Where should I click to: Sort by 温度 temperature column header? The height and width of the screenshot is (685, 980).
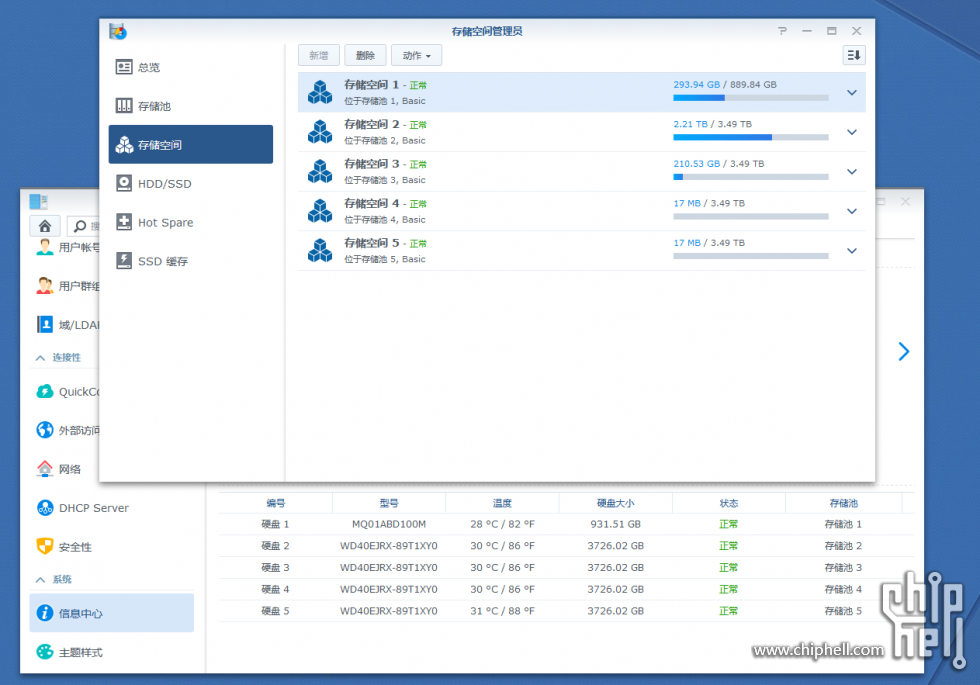[x=502, y=503]
